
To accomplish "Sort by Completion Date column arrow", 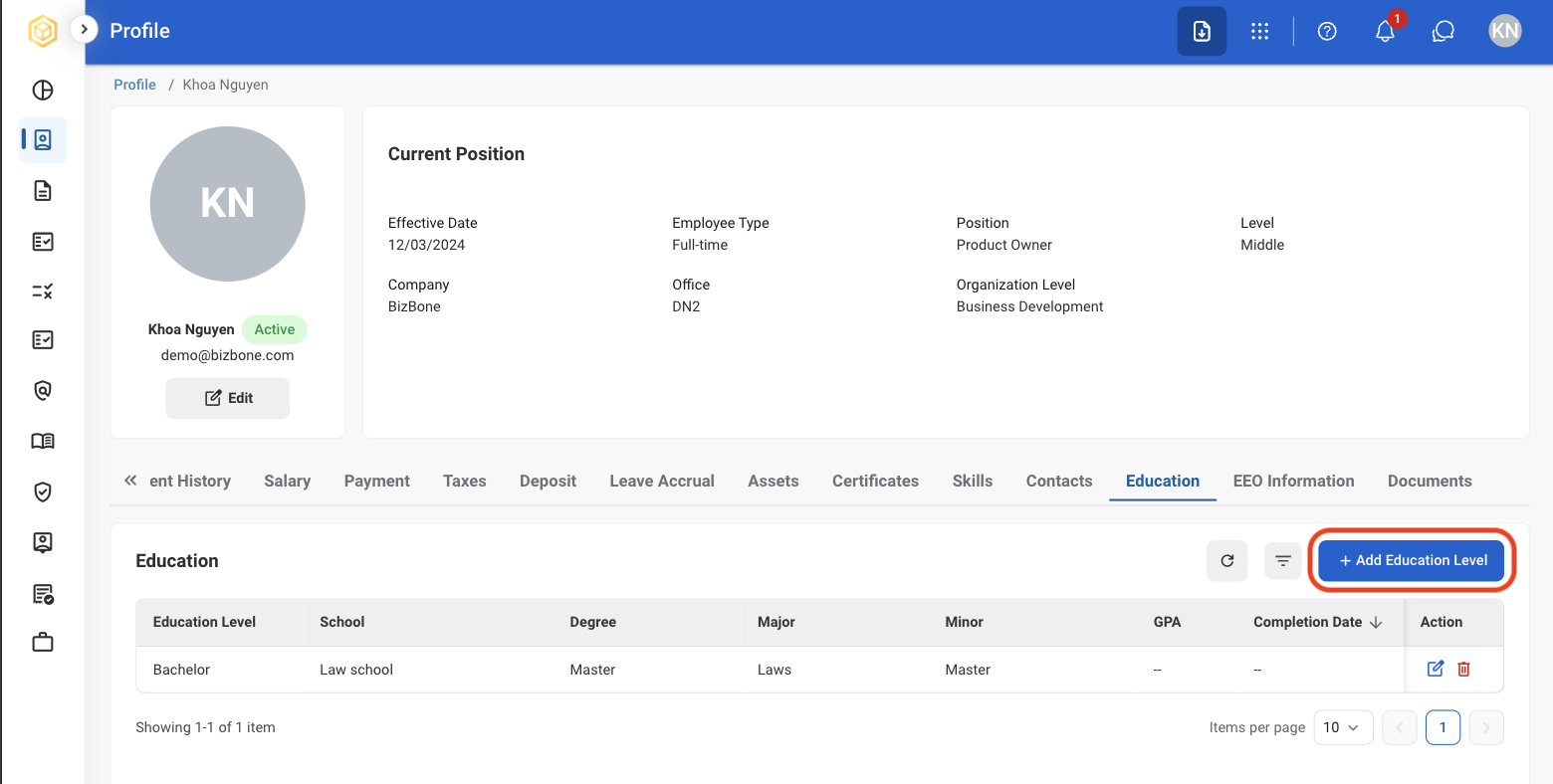I will pyautogui.click(x=1376, y=622).
